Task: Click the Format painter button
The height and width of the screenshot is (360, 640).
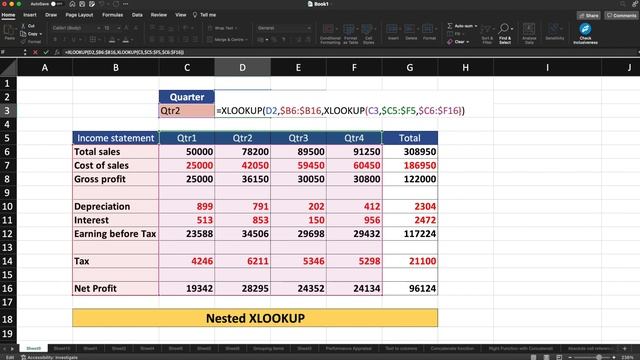Action: [x=31, y=42]
